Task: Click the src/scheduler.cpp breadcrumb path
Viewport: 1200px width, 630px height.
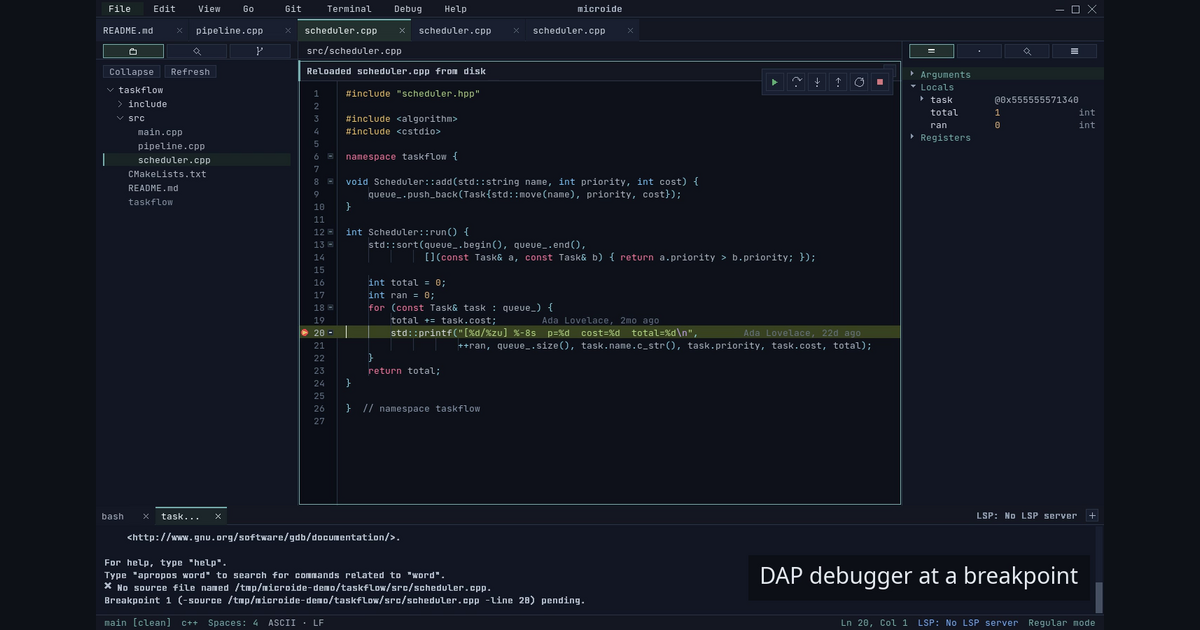Action: pyautogui.click(x=354, y=51)
